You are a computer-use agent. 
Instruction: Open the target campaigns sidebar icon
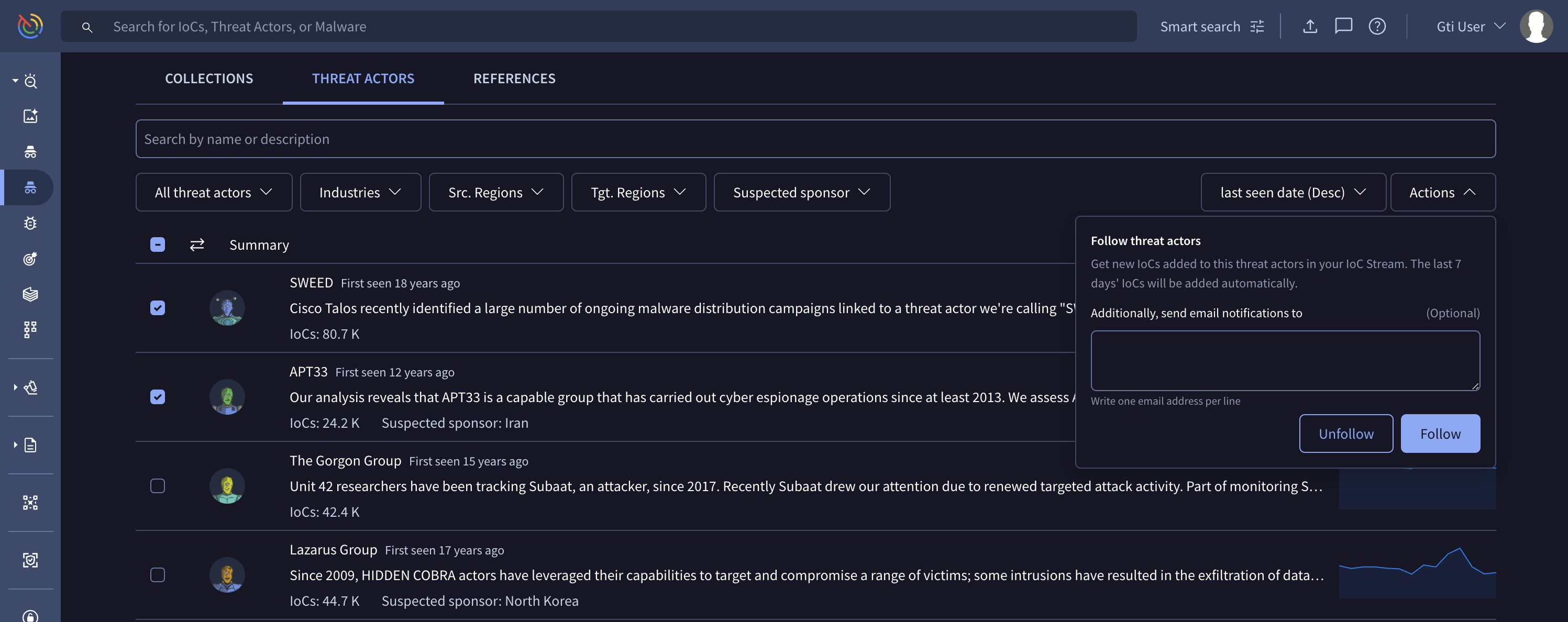pyautogui.click(x=30, y=259)
